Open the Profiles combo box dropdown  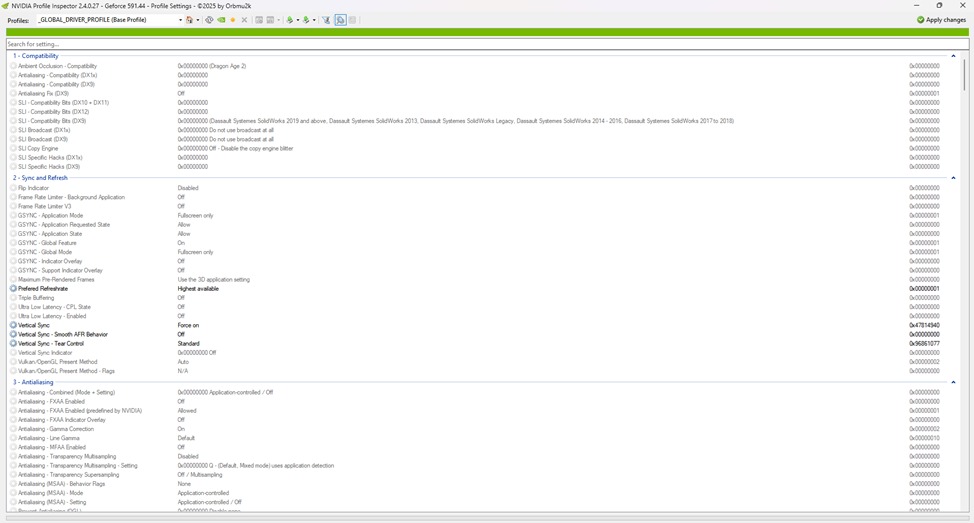click(180, 20)
